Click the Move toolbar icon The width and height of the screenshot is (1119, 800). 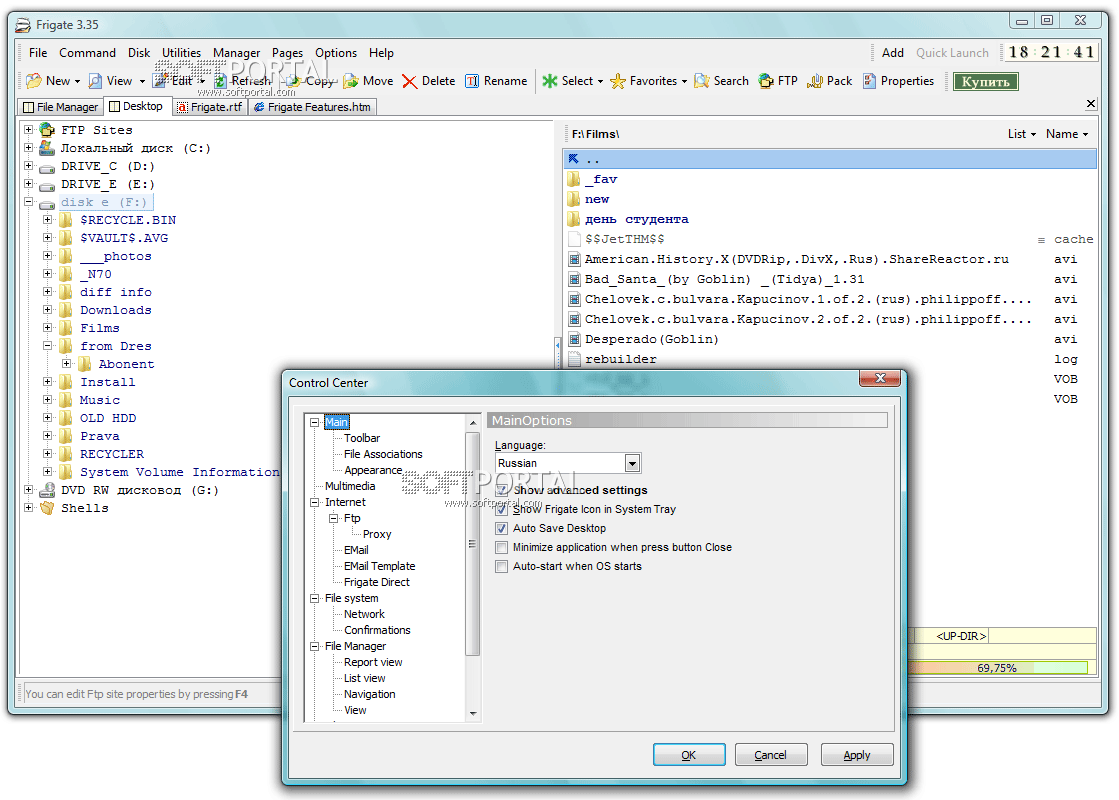coord(351,81)
